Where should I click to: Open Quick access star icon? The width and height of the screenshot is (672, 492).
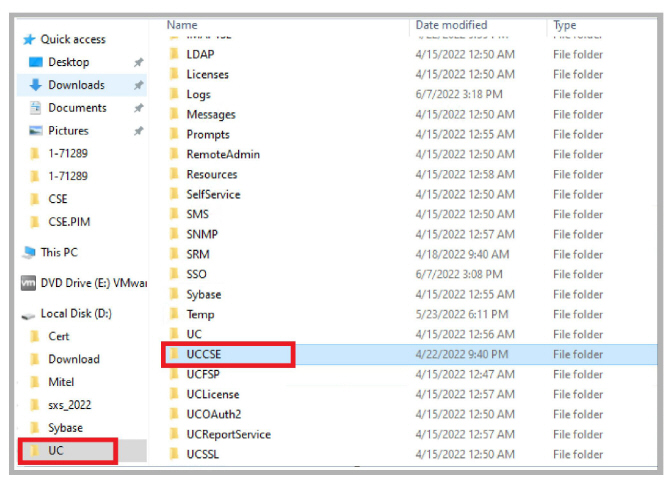point(29,40)
